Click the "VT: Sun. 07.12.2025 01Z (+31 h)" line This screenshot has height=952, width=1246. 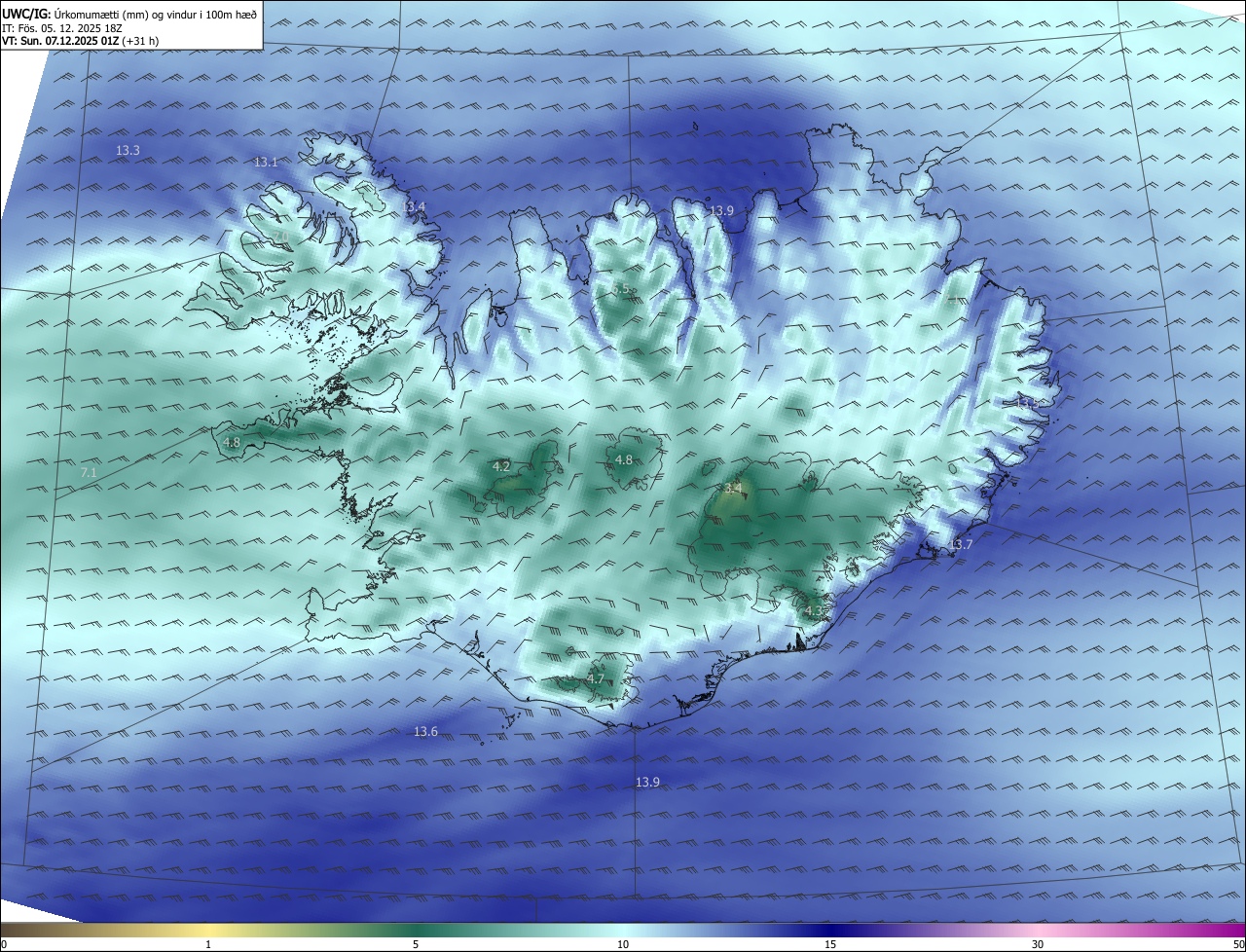click(81, 41)
